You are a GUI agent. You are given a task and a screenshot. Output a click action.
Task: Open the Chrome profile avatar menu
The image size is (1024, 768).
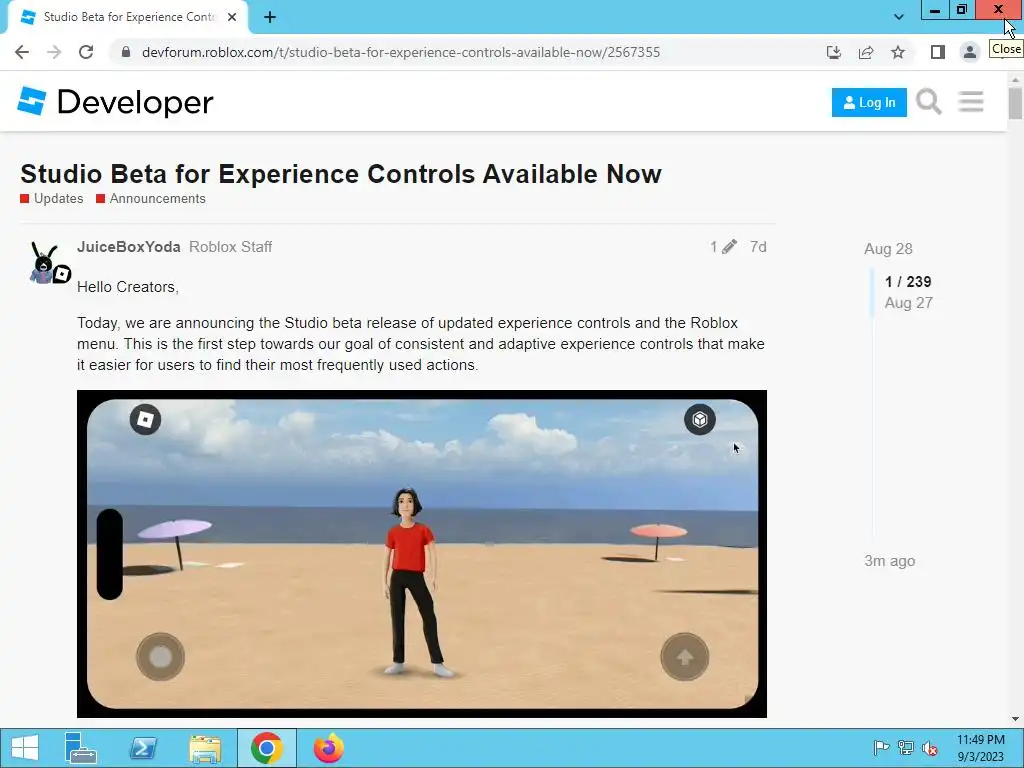tap(970, 52)
